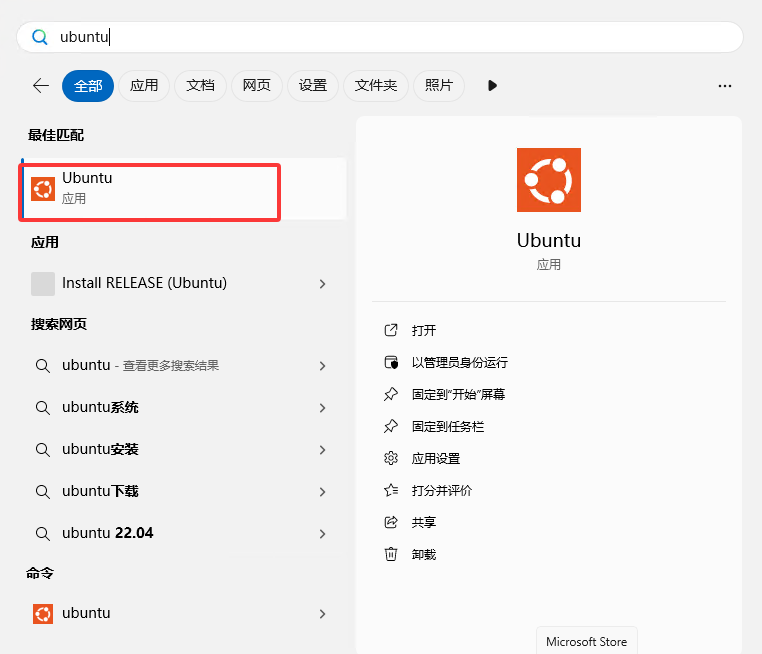762x654 pixels.
Task: Click the Microsoft Store button
Action: [x=587, y=642]
